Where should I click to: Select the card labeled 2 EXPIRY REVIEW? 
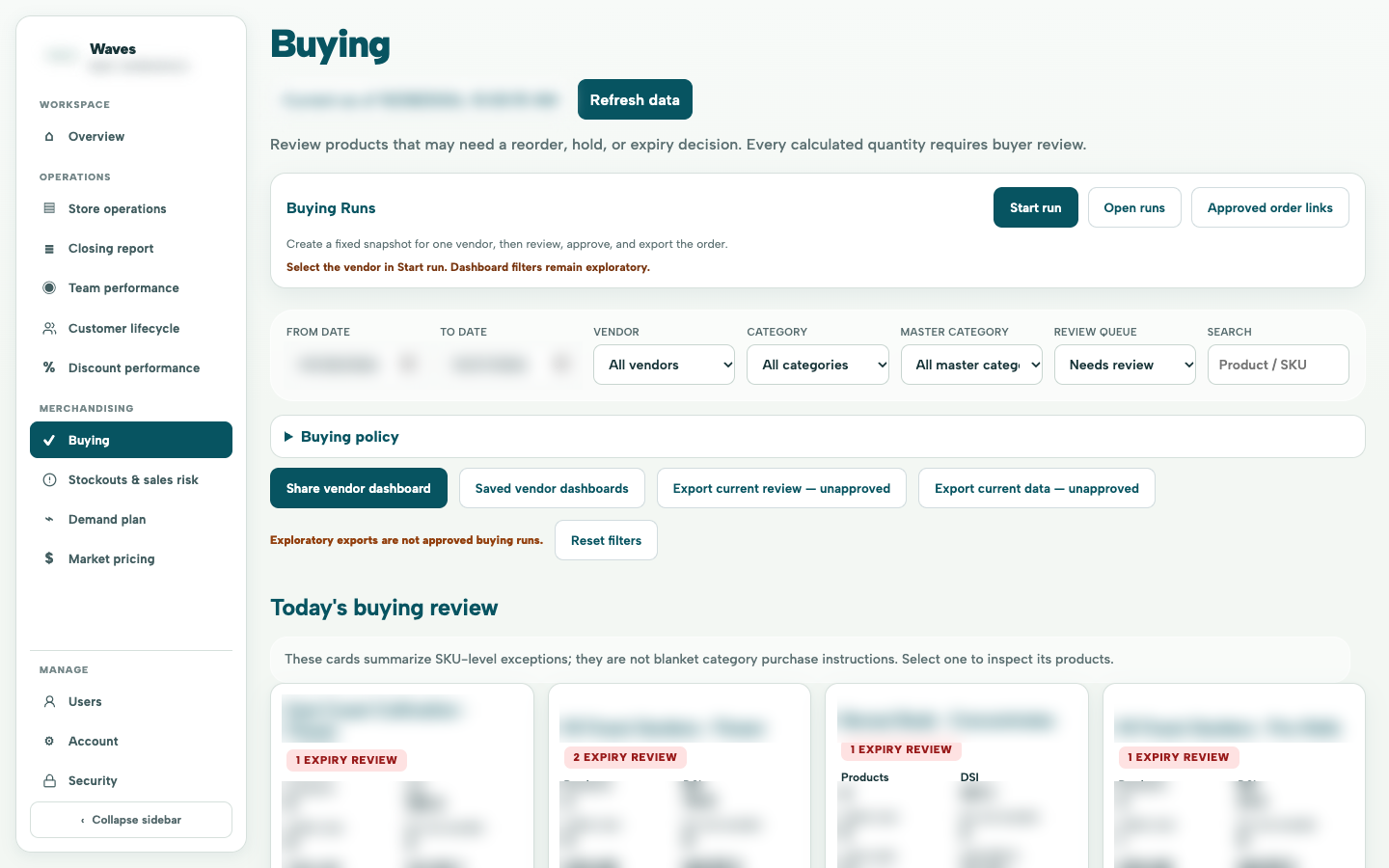(679, 775)
